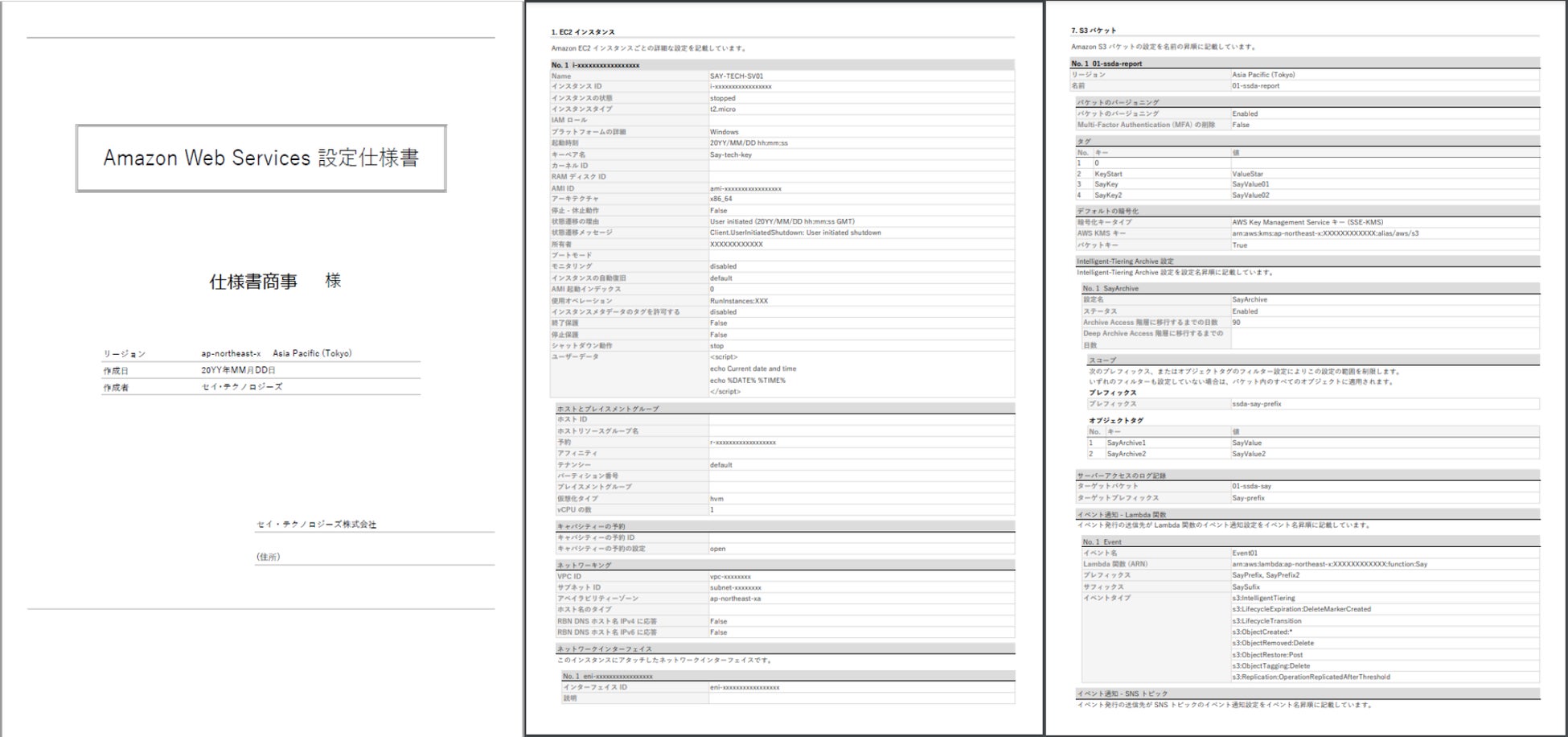1568x737 pixels.
Task: Click the "(住所)" address placeholder
Action: tap(269, 557)
